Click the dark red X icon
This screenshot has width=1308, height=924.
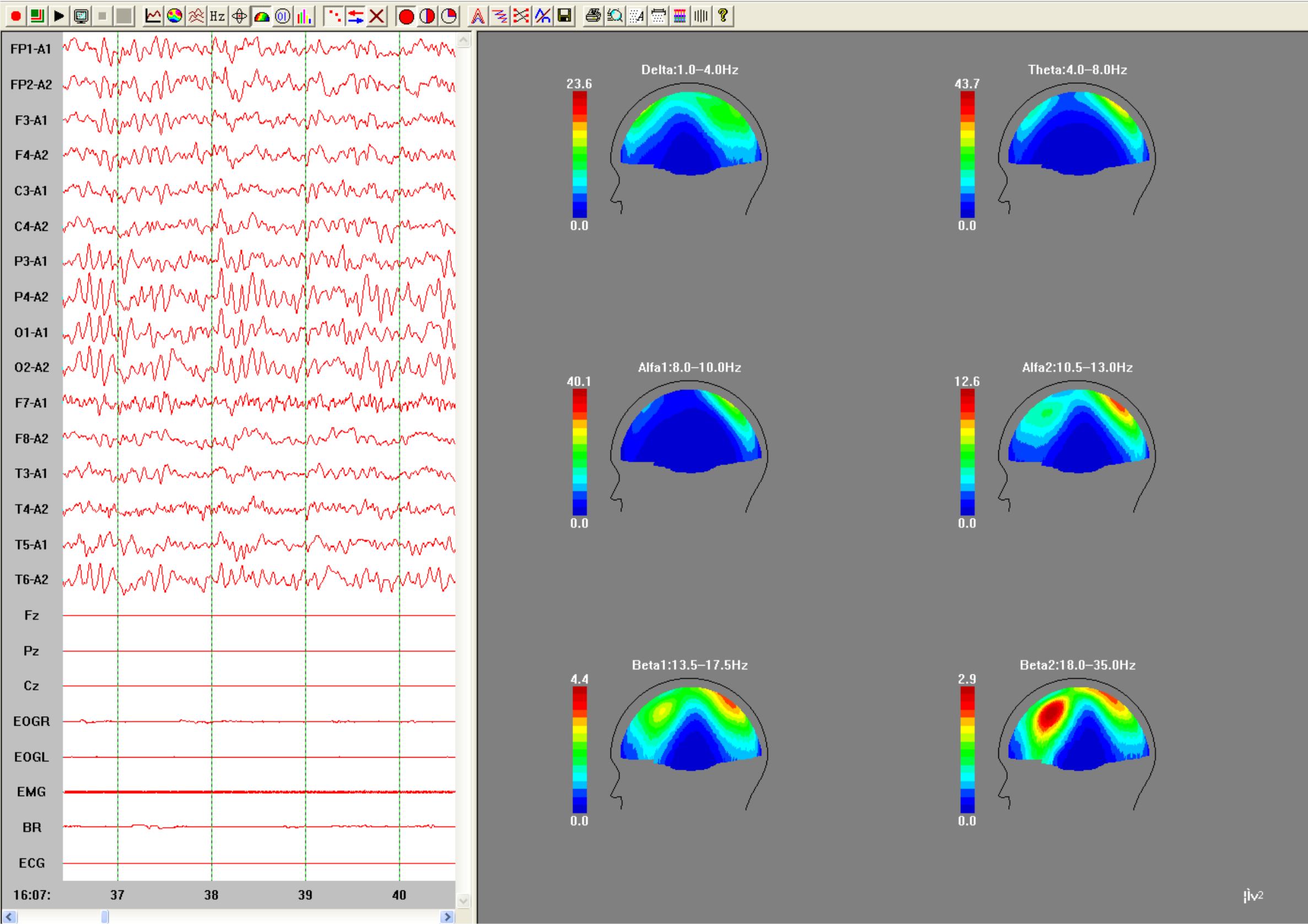376,16
